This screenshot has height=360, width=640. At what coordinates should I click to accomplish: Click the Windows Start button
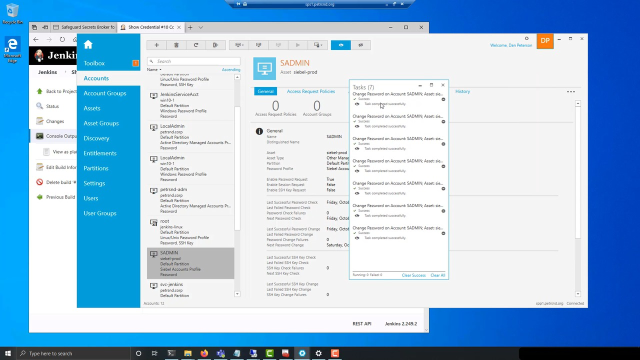tap(8, 353)
